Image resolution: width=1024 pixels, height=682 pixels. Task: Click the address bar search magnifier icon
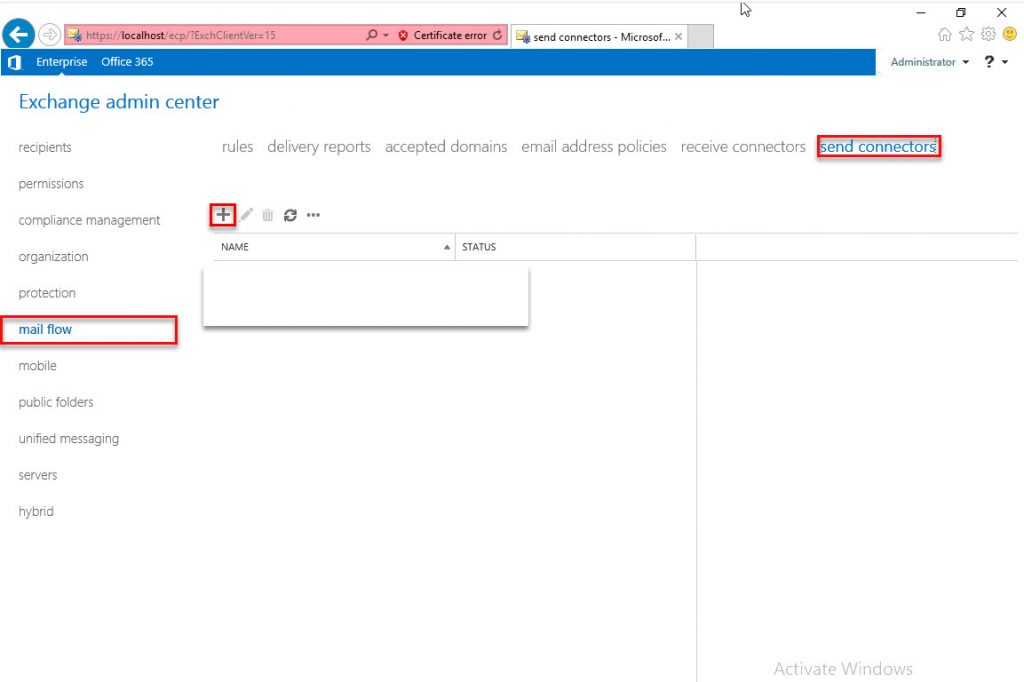click(x=371, y=35)
